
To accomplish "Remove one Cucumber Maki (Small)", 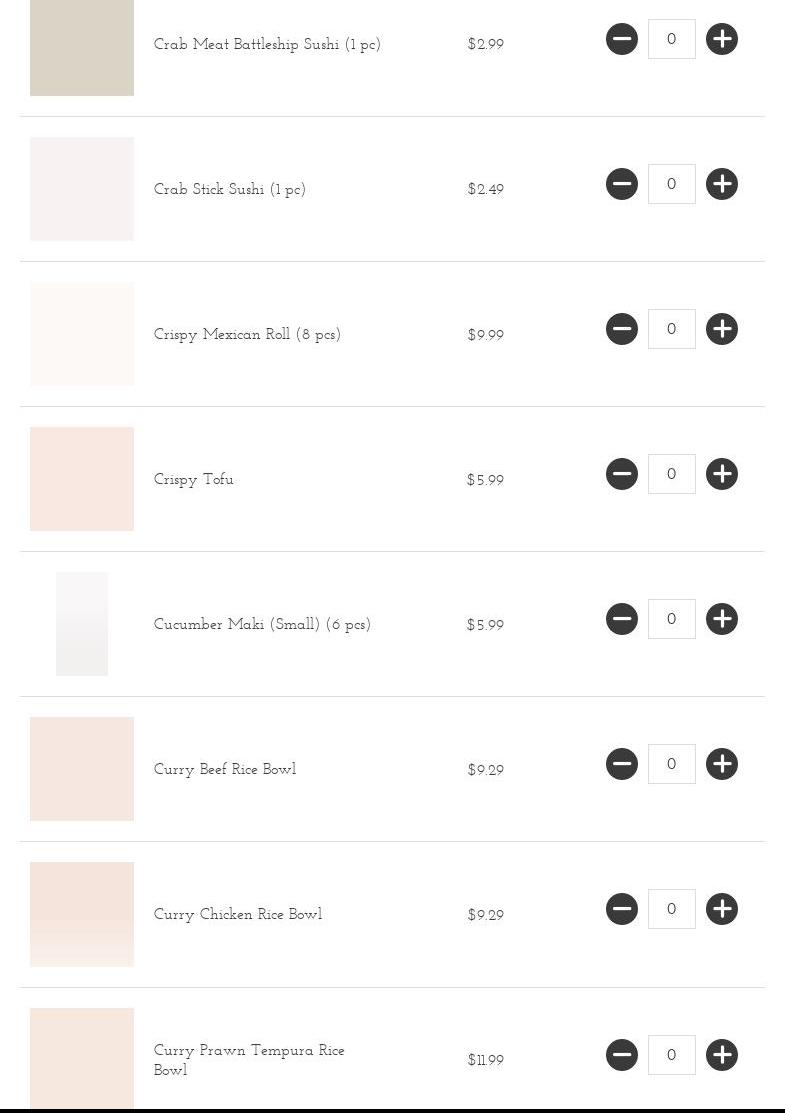I will tap(622, 619).
